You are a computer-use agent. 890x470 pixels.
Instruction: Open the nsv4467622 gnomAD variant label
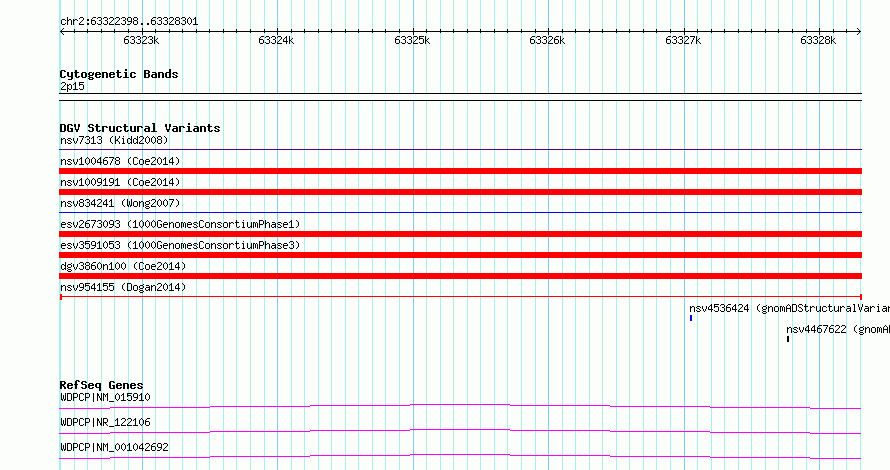pos(838,329)
